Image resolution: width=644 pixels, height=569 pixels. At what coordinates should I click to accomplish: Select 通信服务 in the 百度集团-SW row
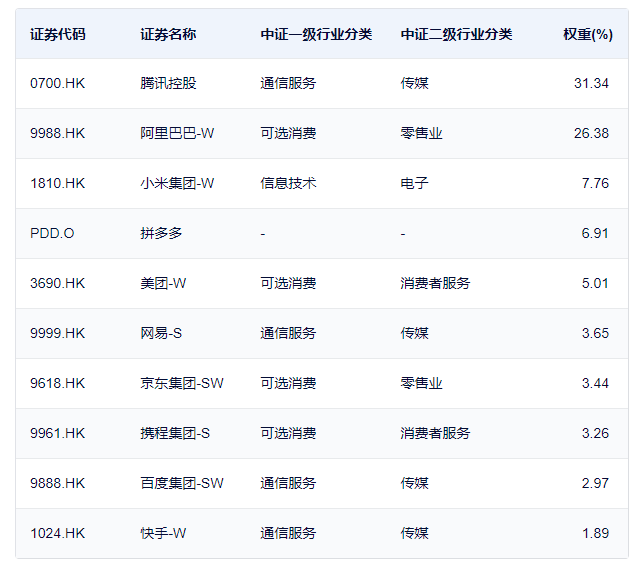(288, 483)
